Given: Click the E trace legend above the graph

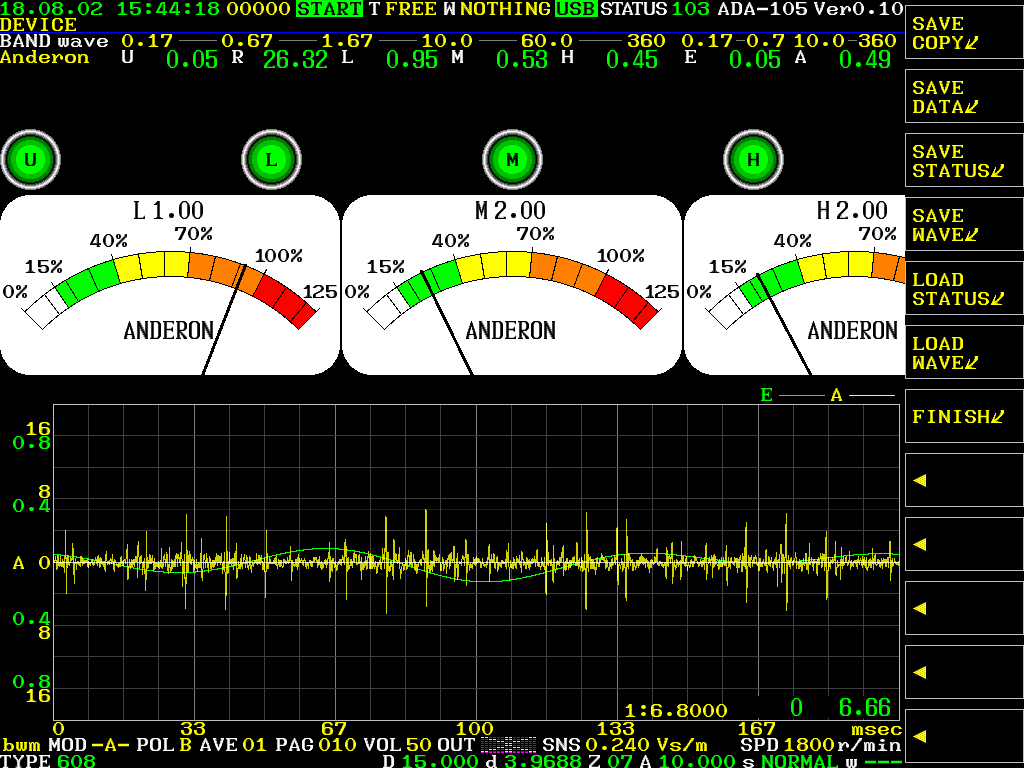Looking at the screenshot, I should point(792,395).
